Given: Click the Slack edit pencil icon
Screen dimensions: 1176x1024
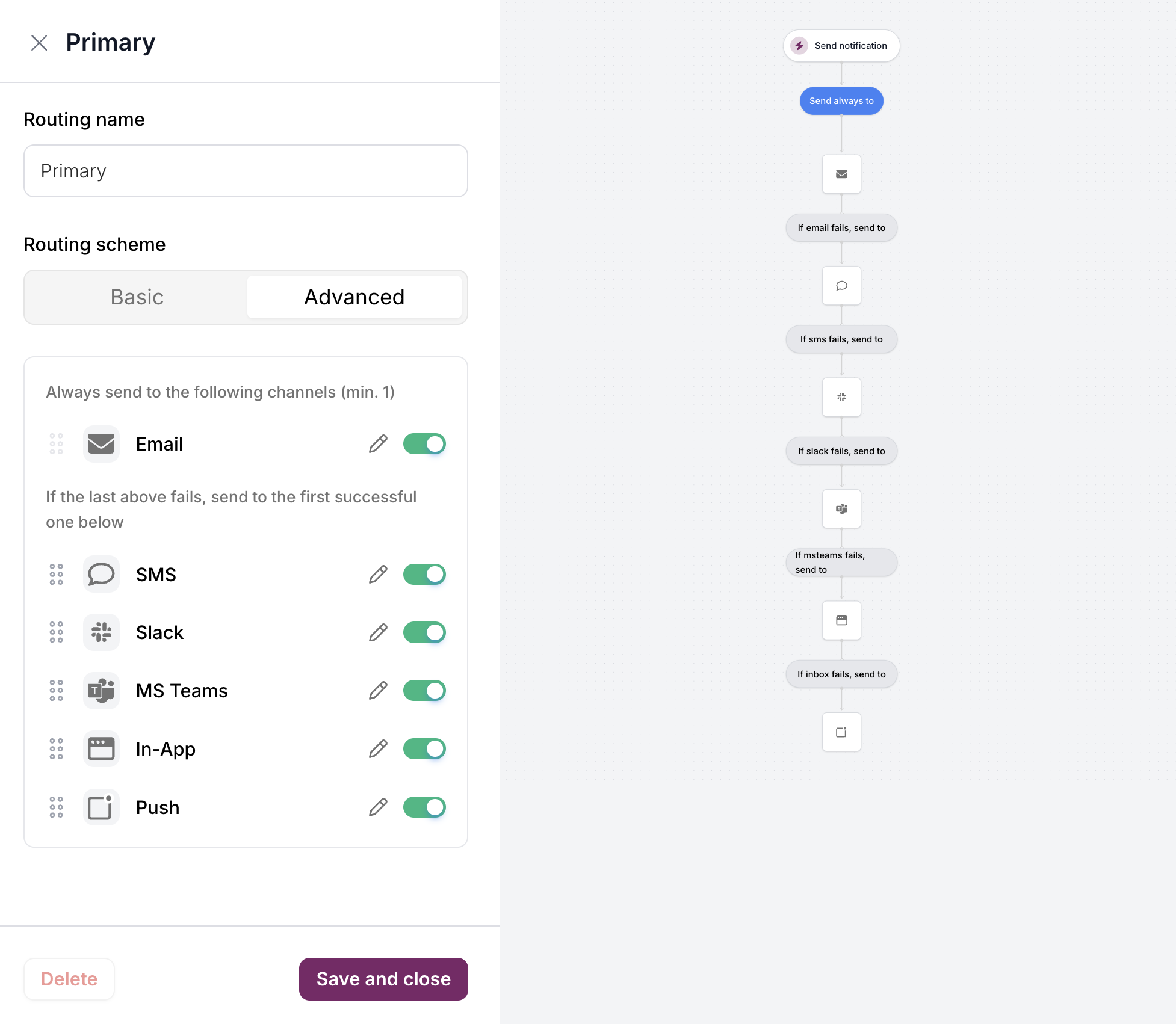Looking at the screenshot, I should pyautogui.click(x=378, y=632).
